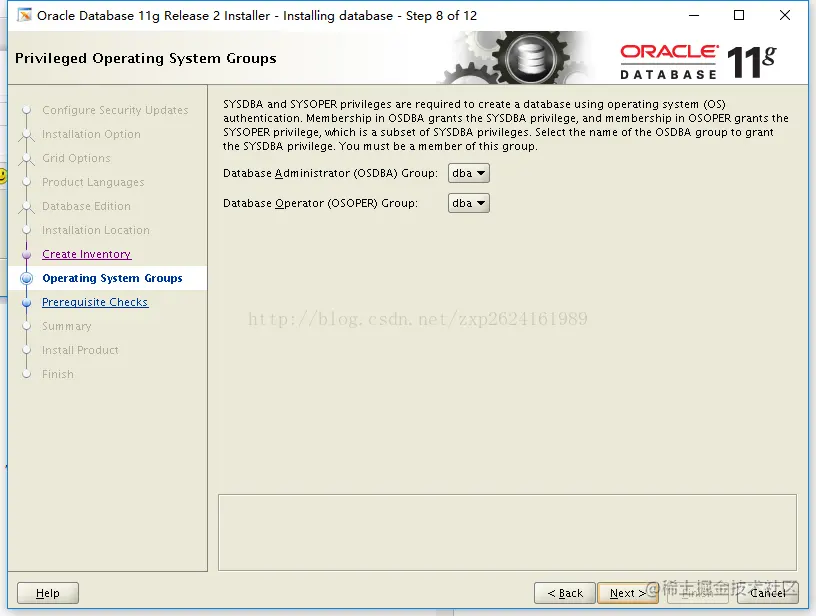Click the Finish step label
This screenshot has width=816, height=616.
coord(58,374)
